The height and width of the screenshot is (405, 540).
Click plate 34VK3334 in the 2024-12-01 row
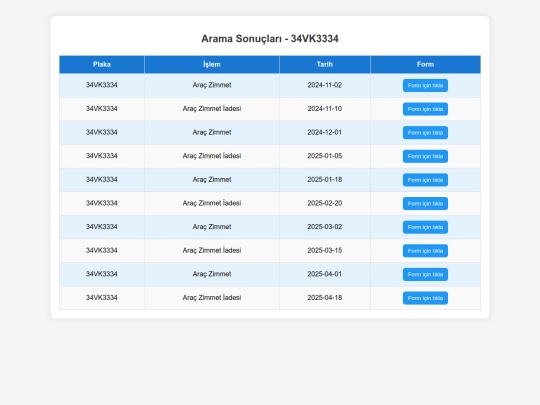(102, 132)
